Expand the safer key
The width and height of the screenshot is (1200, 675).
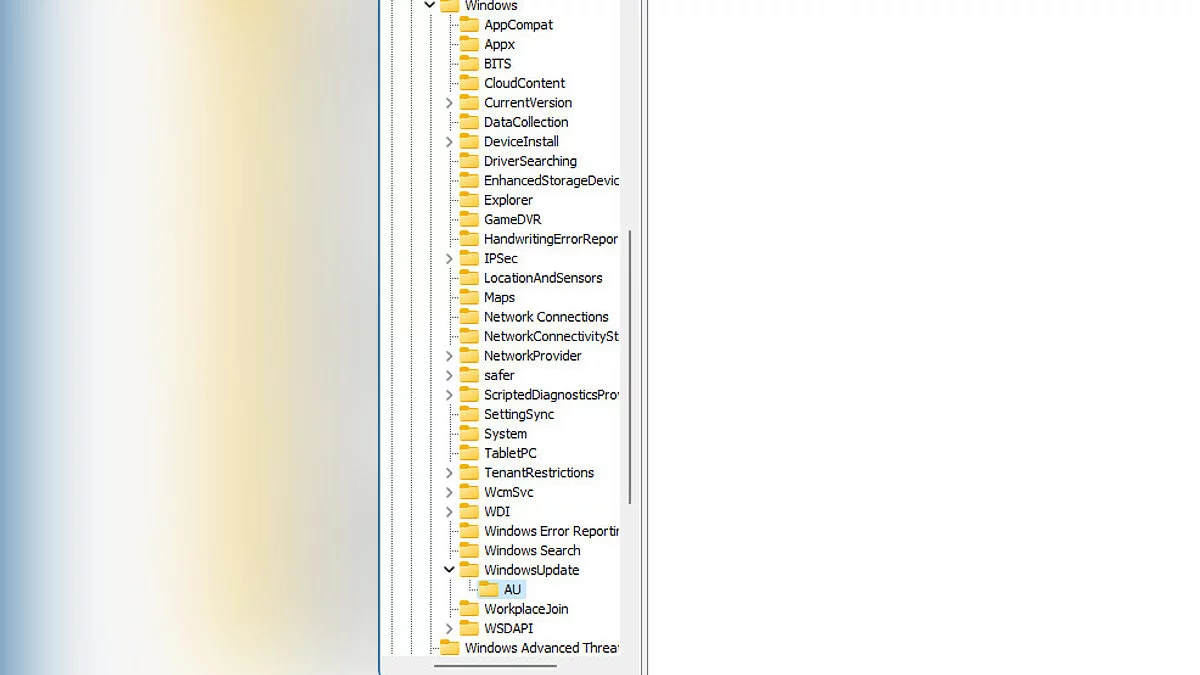coord(449,376)
